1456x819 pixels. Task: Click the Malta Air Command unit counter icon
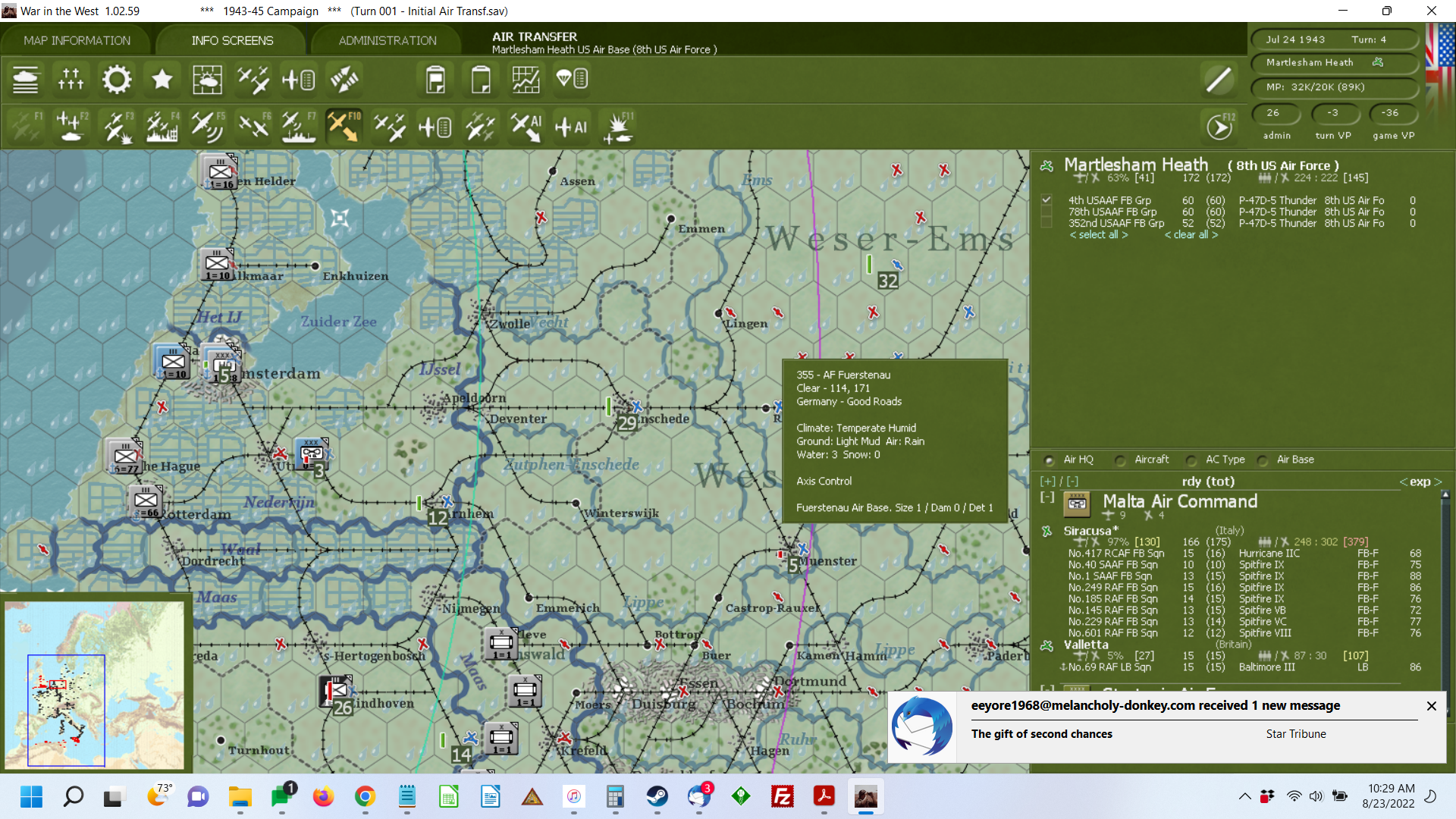[x=1077, y=503]
